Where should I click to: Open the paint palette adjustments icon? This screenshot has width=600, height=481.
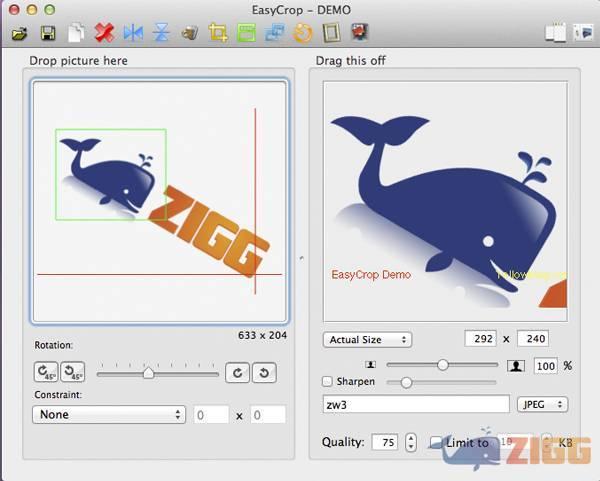click(190, 33)
